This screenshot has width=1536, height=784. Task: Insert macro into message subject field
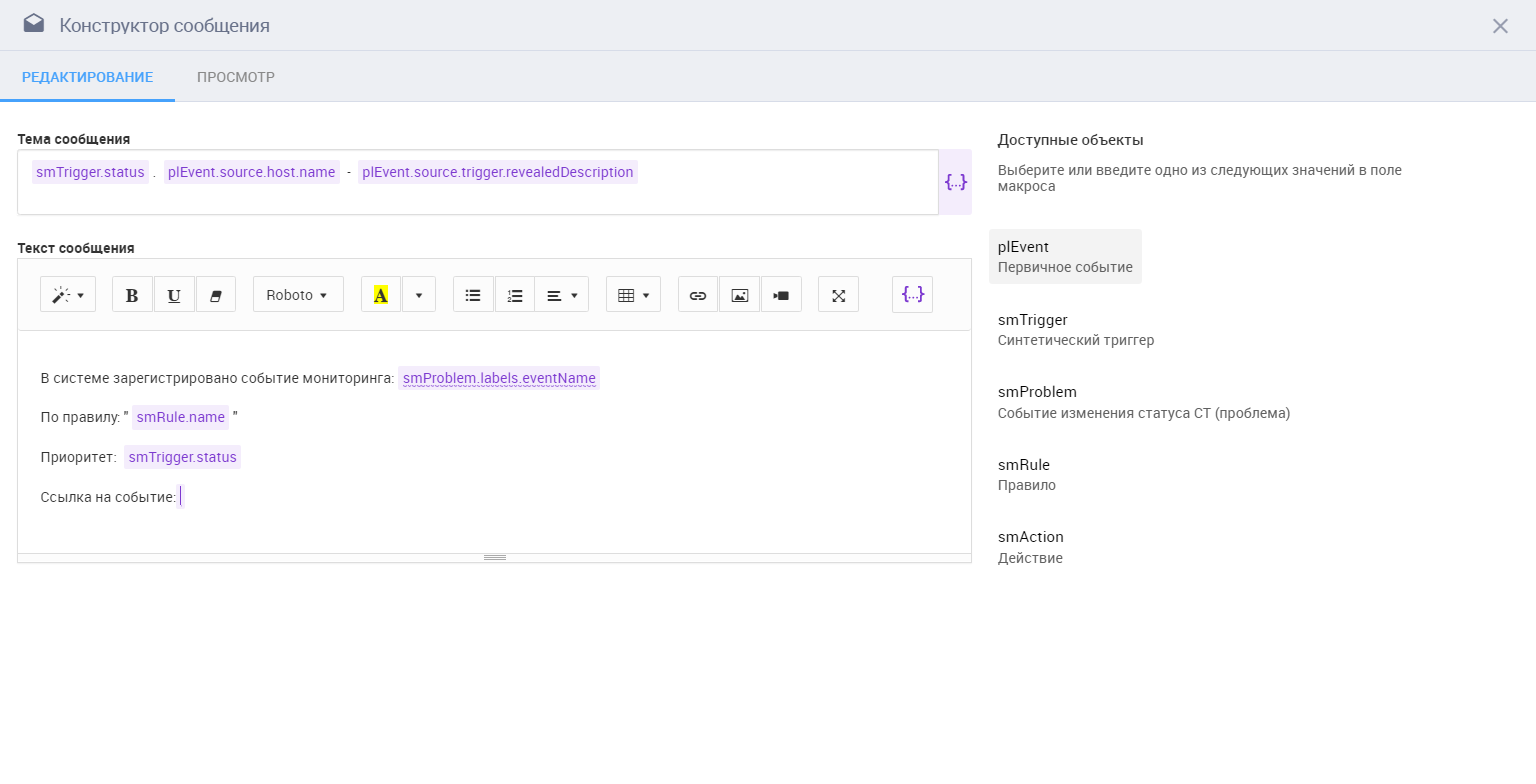click(955, 182)
